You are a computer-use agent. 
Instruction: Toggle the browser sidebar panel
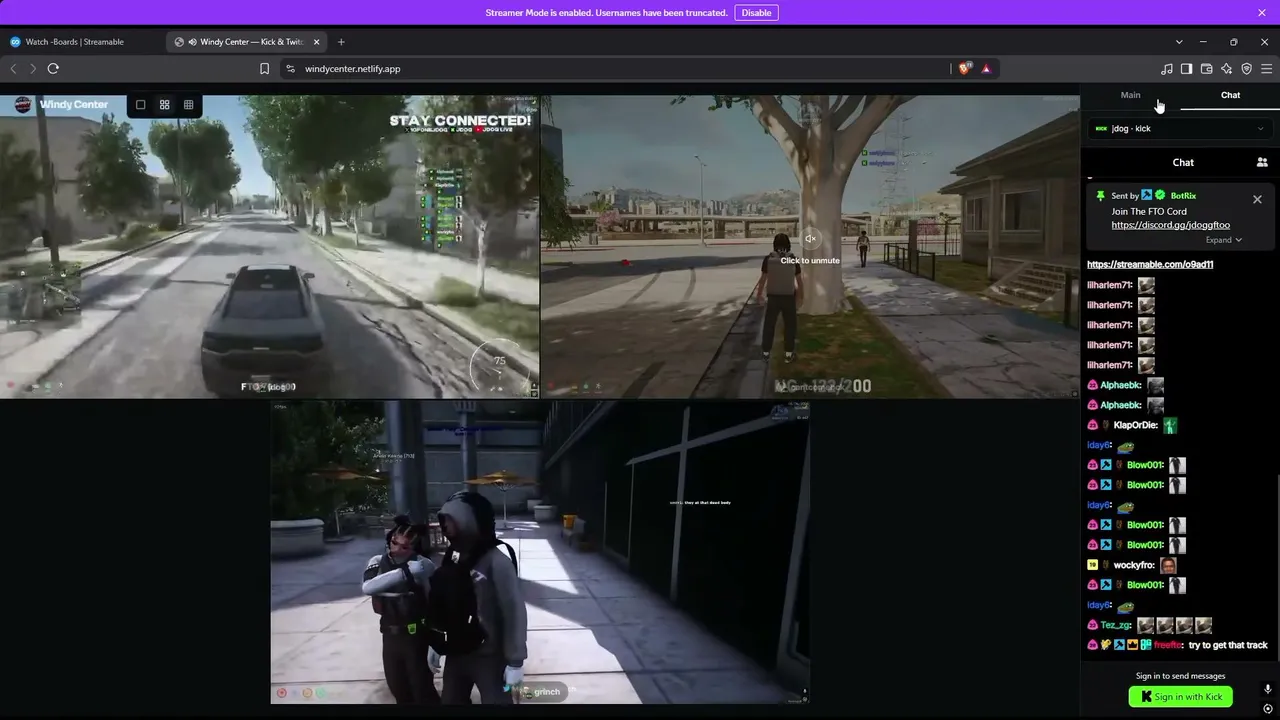pyautogui.click(x=1186, y=69)
